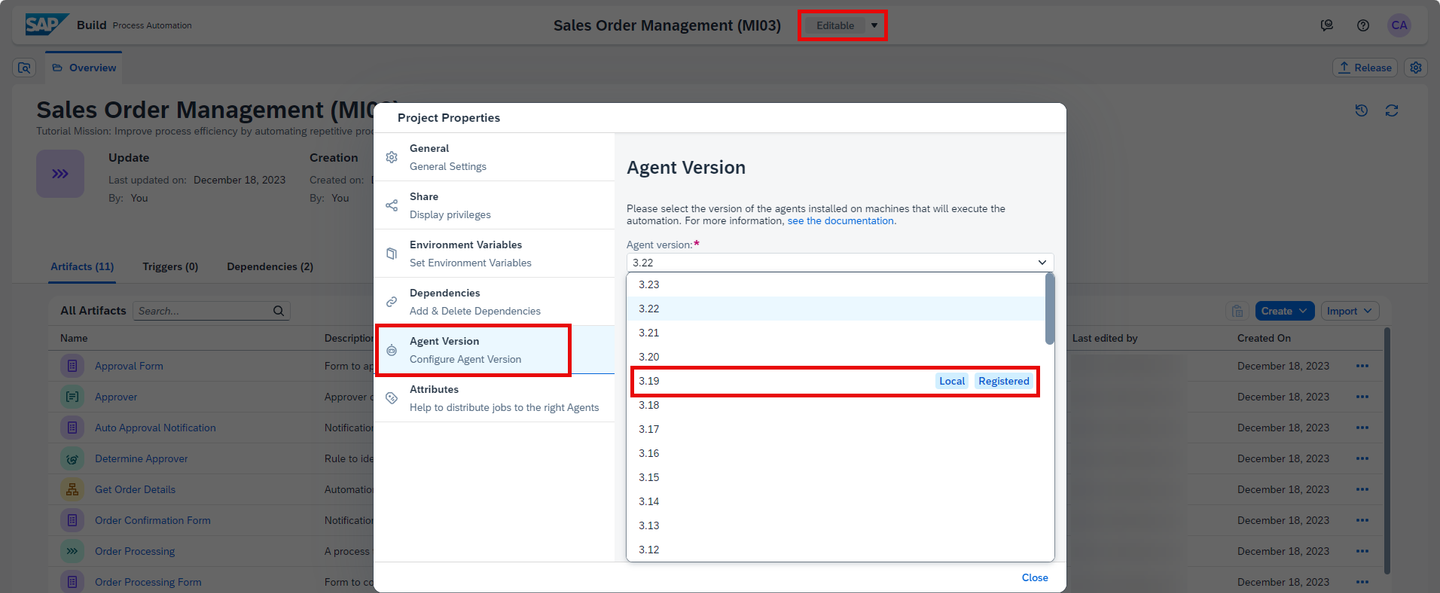1440x593 pixels.
Task: Click the Editable status badge
Action: tap(835, 25)
